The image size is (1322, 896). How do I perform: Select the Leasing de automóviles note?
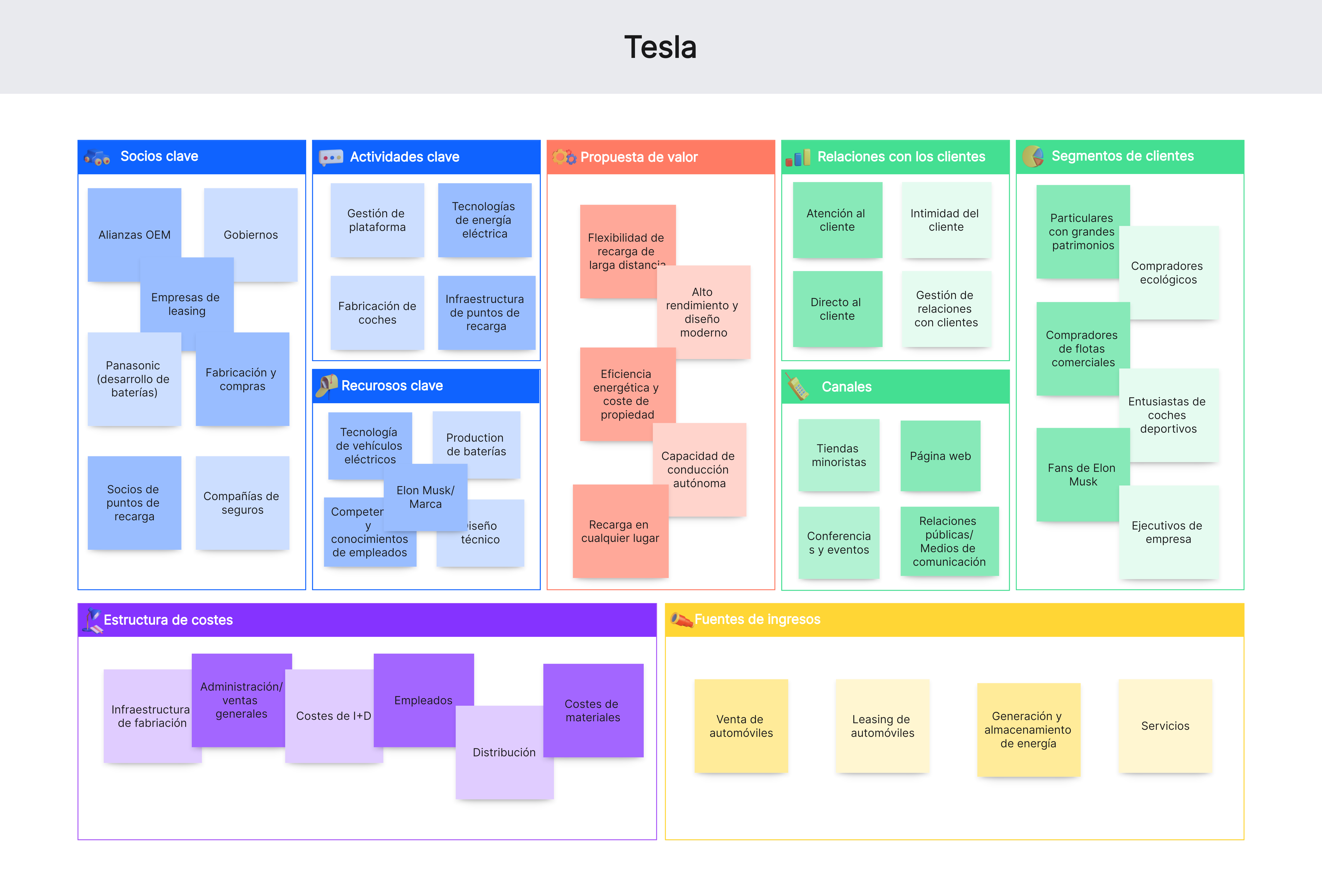point(882,726)
